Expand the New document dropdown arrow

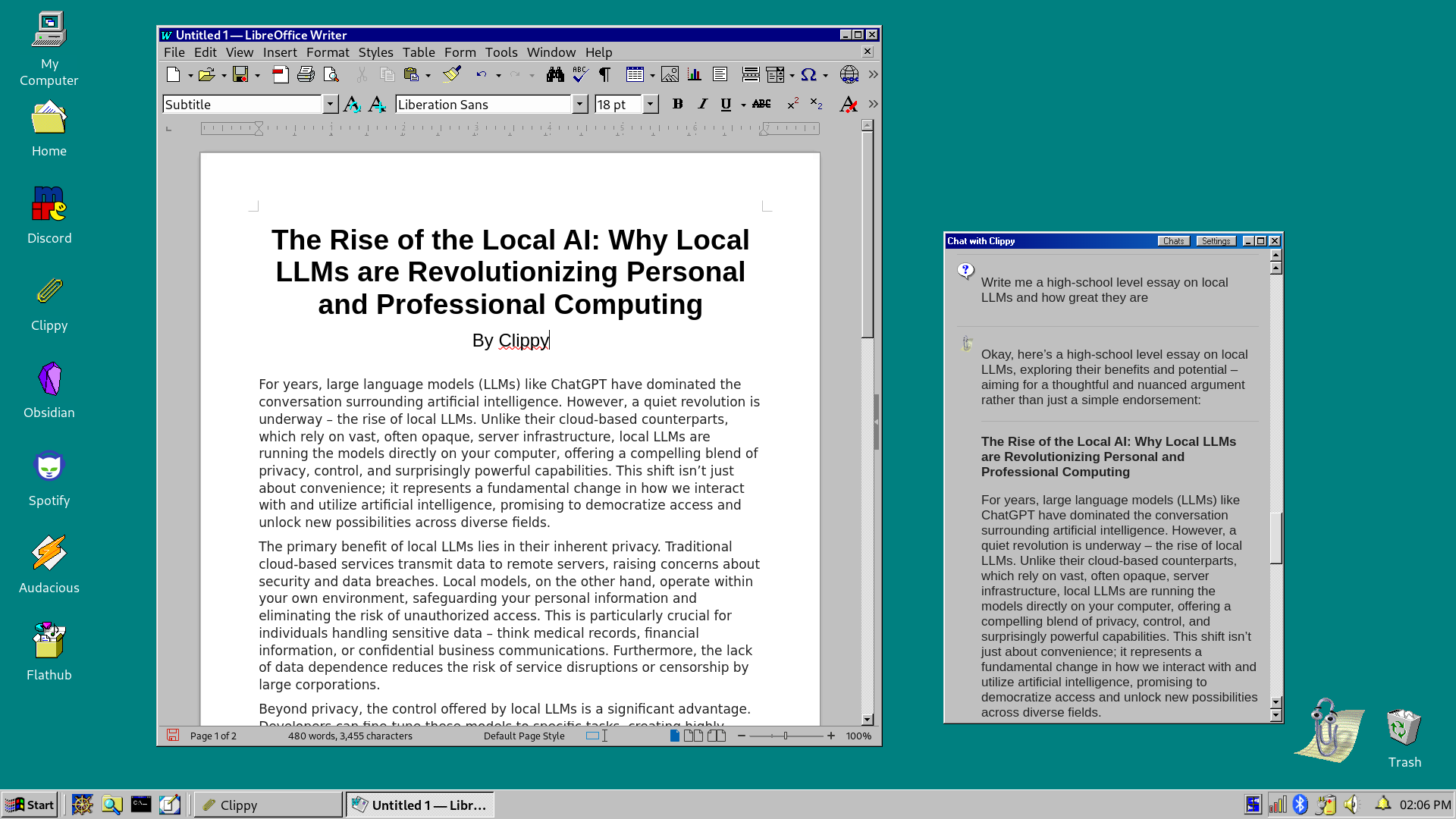tap(190, 75)
